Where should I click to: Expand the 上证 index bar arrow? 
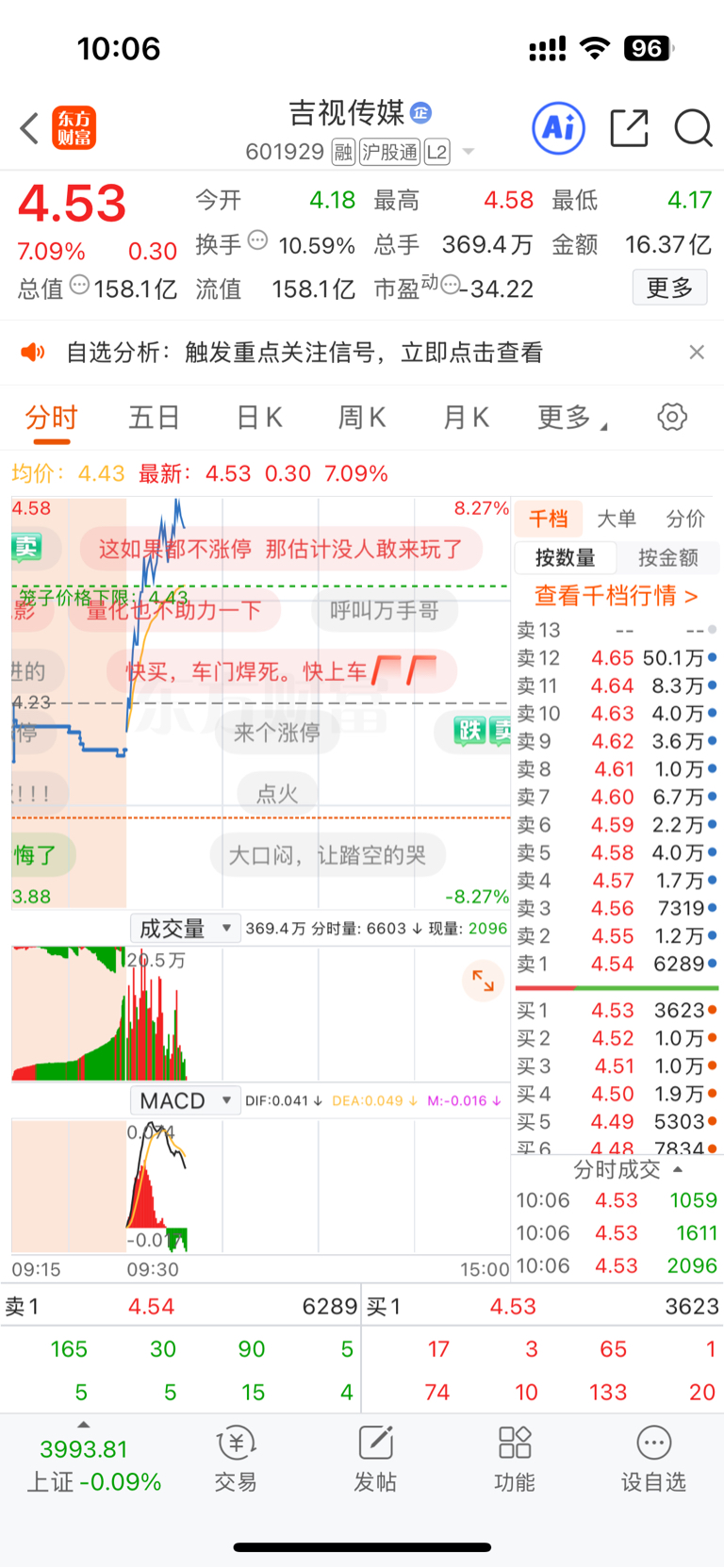coord(84,1425)
